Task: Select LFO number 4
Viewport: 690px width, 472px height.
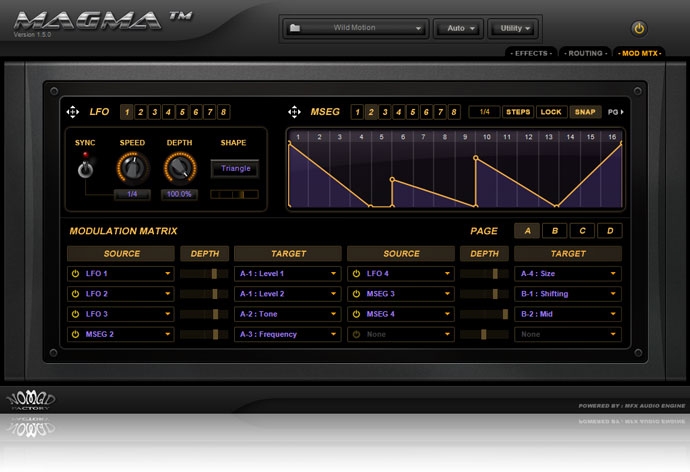Action: coord(168,112)
